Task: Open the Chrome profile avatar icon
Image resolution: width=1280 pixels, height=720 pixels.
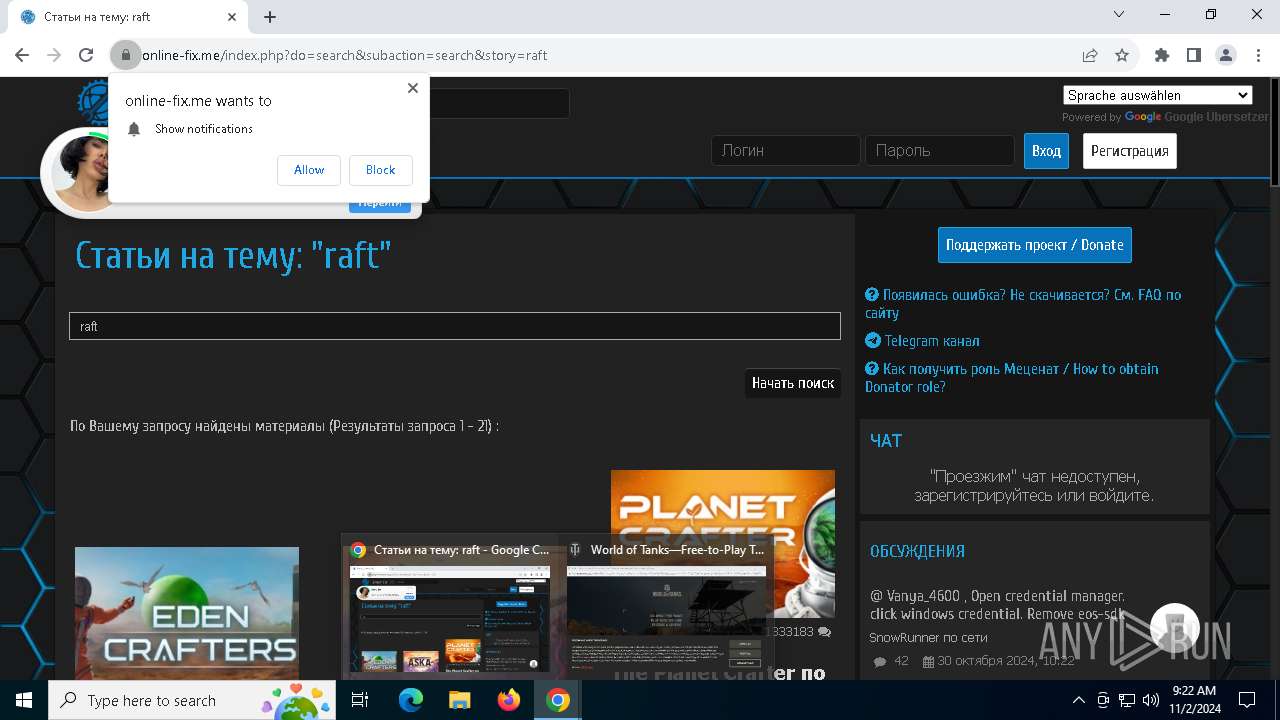Action: [x=1226, y=55]
